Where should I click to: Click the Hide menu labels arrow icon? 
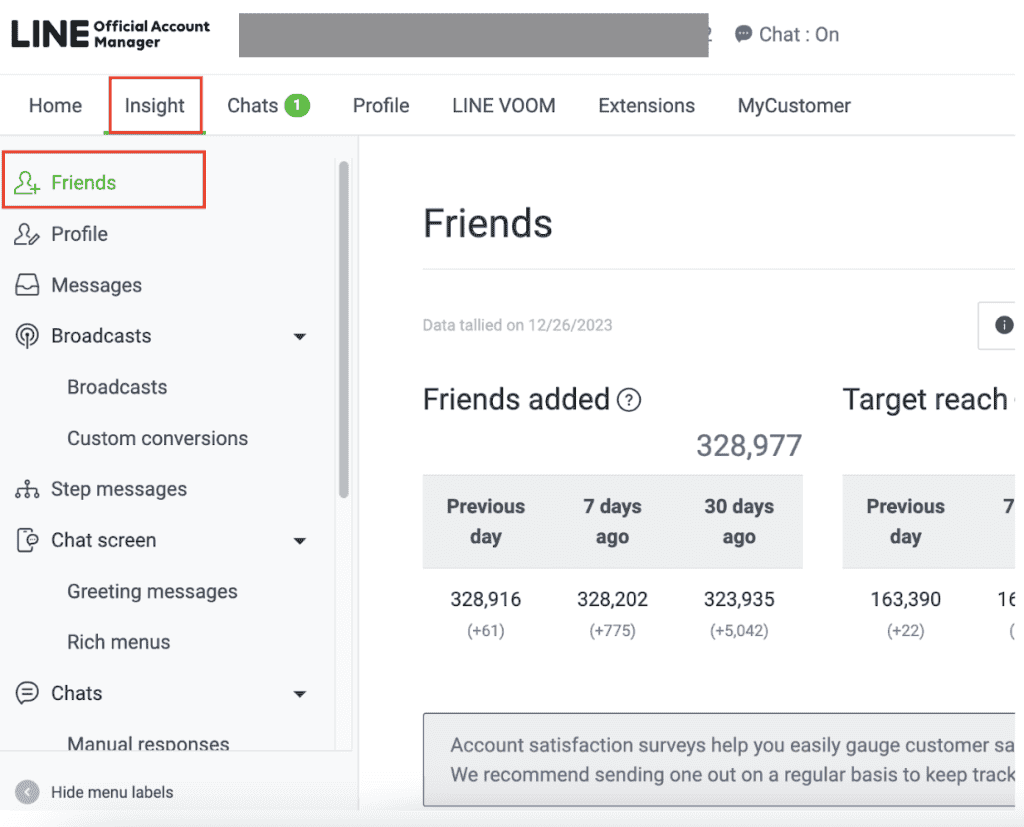pyautogui.click(x=27, y=792)
